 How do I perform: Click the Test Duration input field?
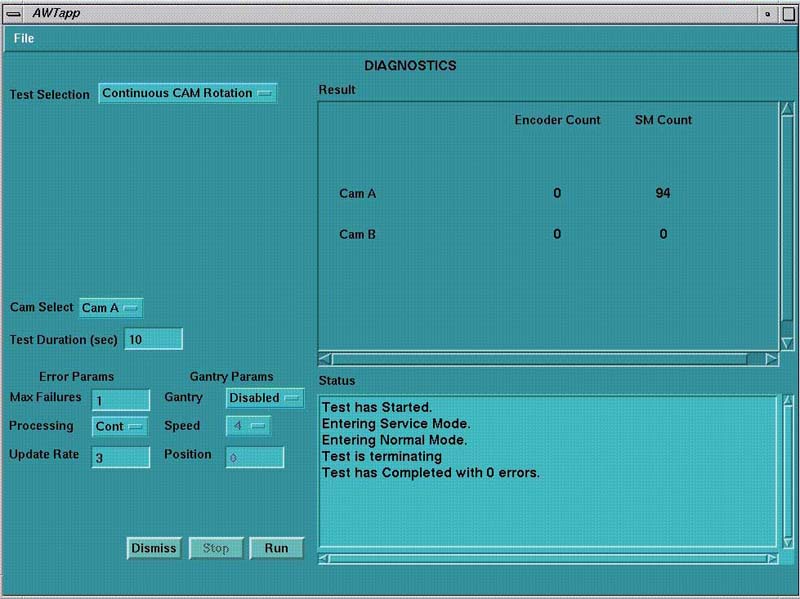(153, 339)
